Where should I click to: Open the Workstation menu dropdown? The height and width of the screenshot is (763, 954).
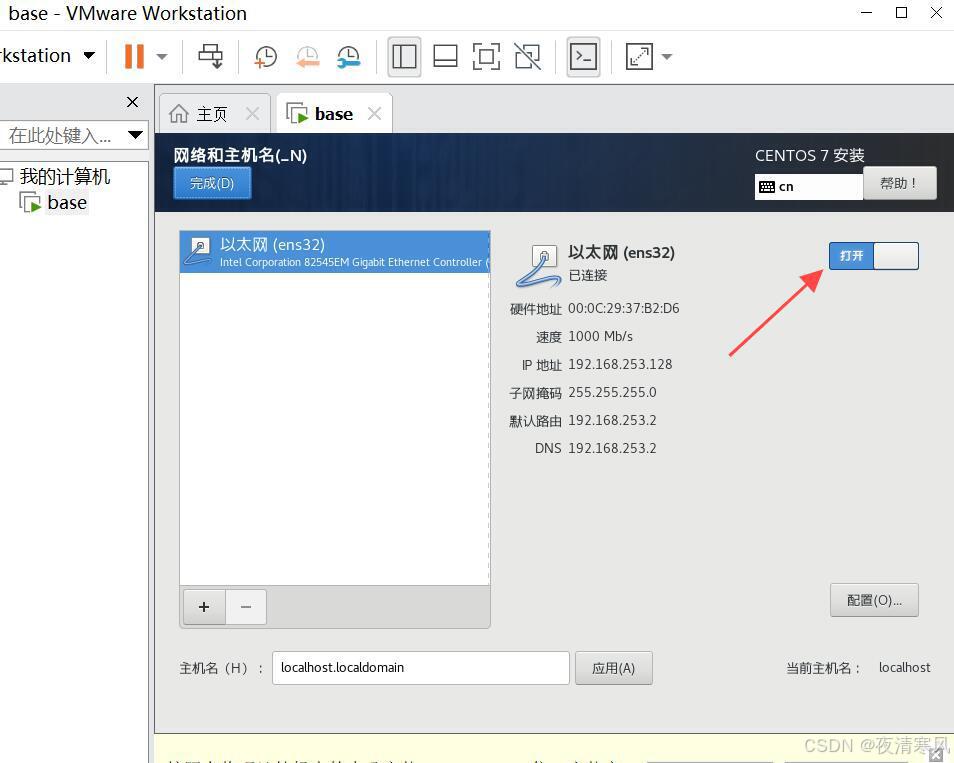coord(89,55)
